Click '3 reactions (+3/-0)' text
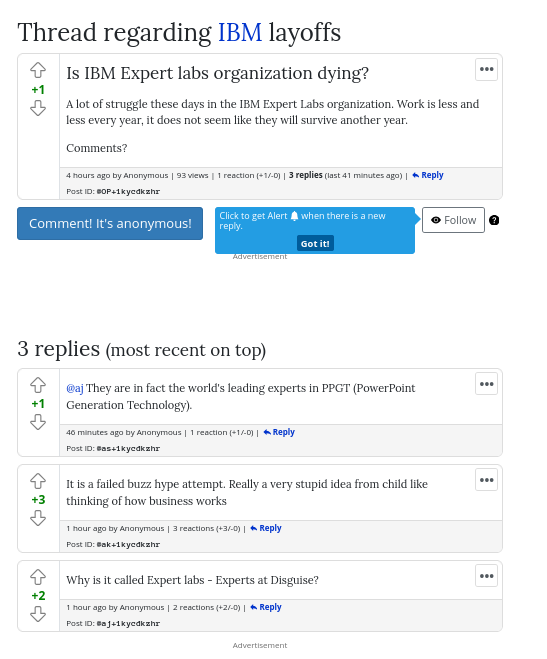 pyautogui.click(x=207, y=528)
